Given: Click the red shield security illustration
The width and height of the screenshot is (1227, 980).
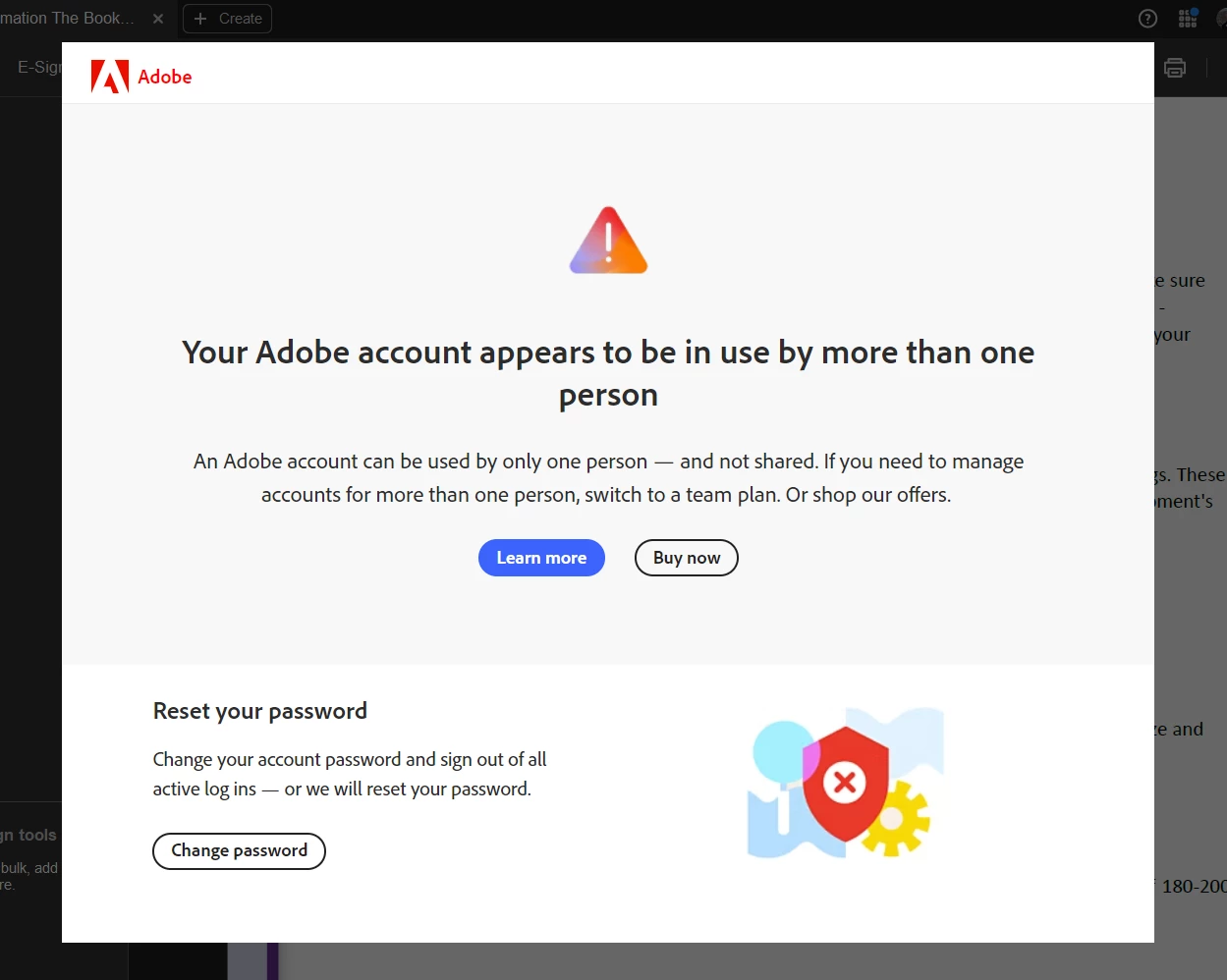Looking at the screenshot, I should tap(845, 783).
